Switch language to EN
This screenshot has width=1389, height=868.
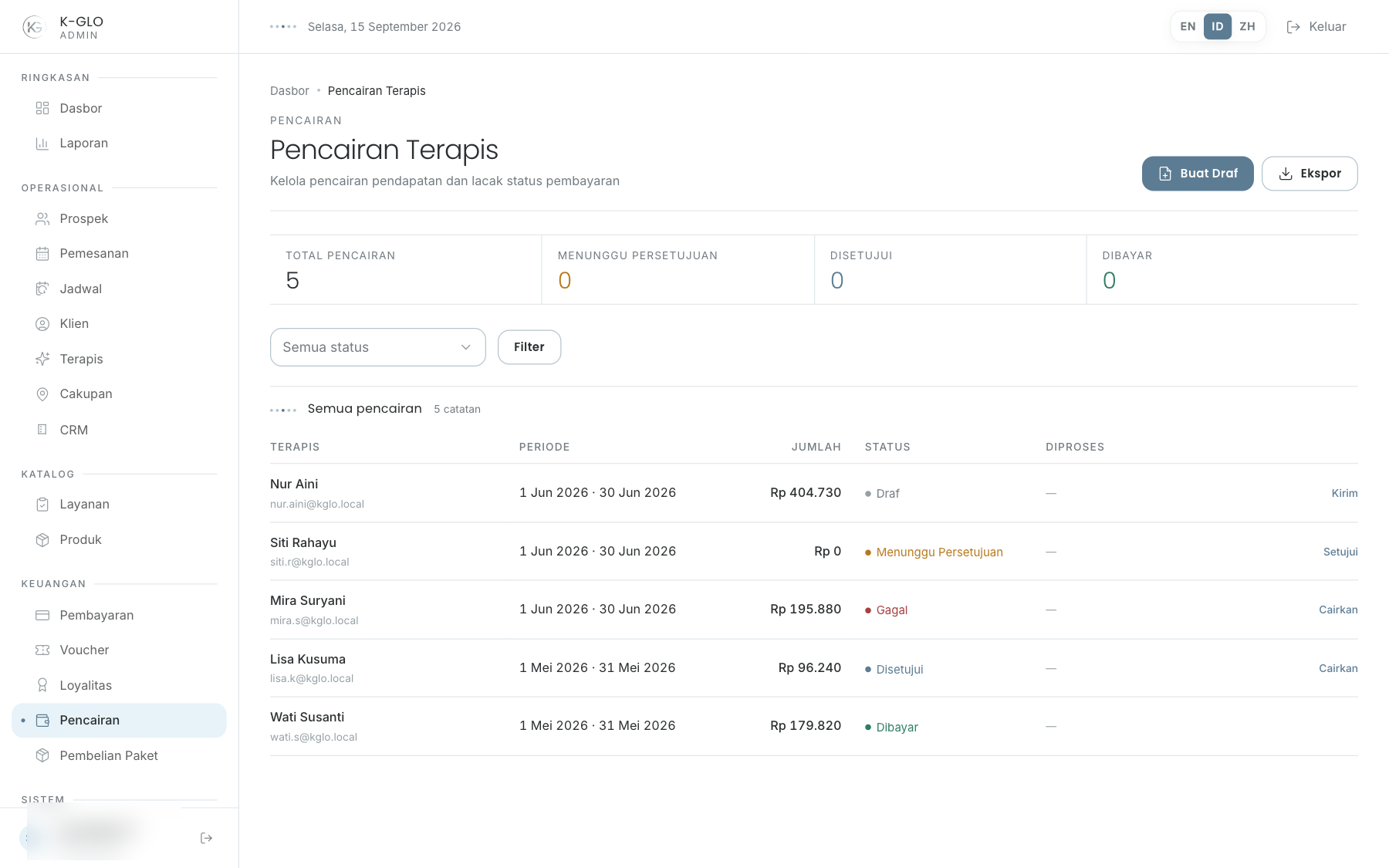[x=1188, y=26]
